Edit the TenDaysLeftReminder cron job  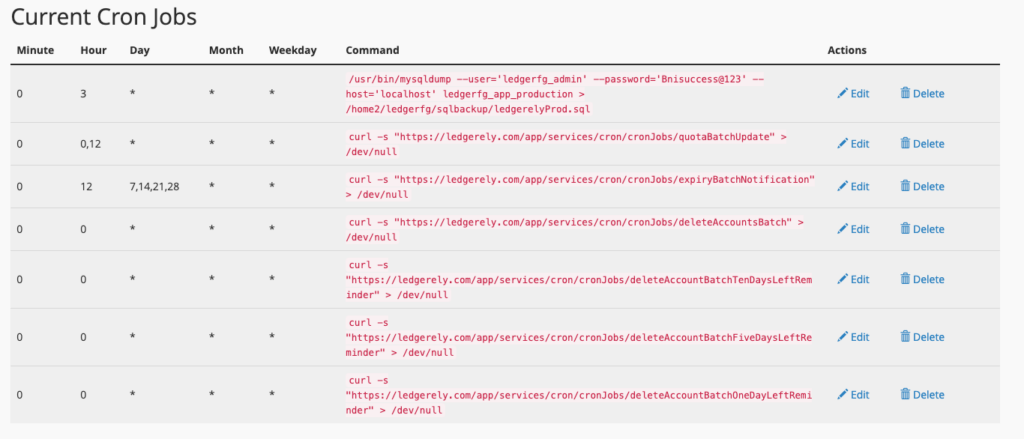coord(853,279)
